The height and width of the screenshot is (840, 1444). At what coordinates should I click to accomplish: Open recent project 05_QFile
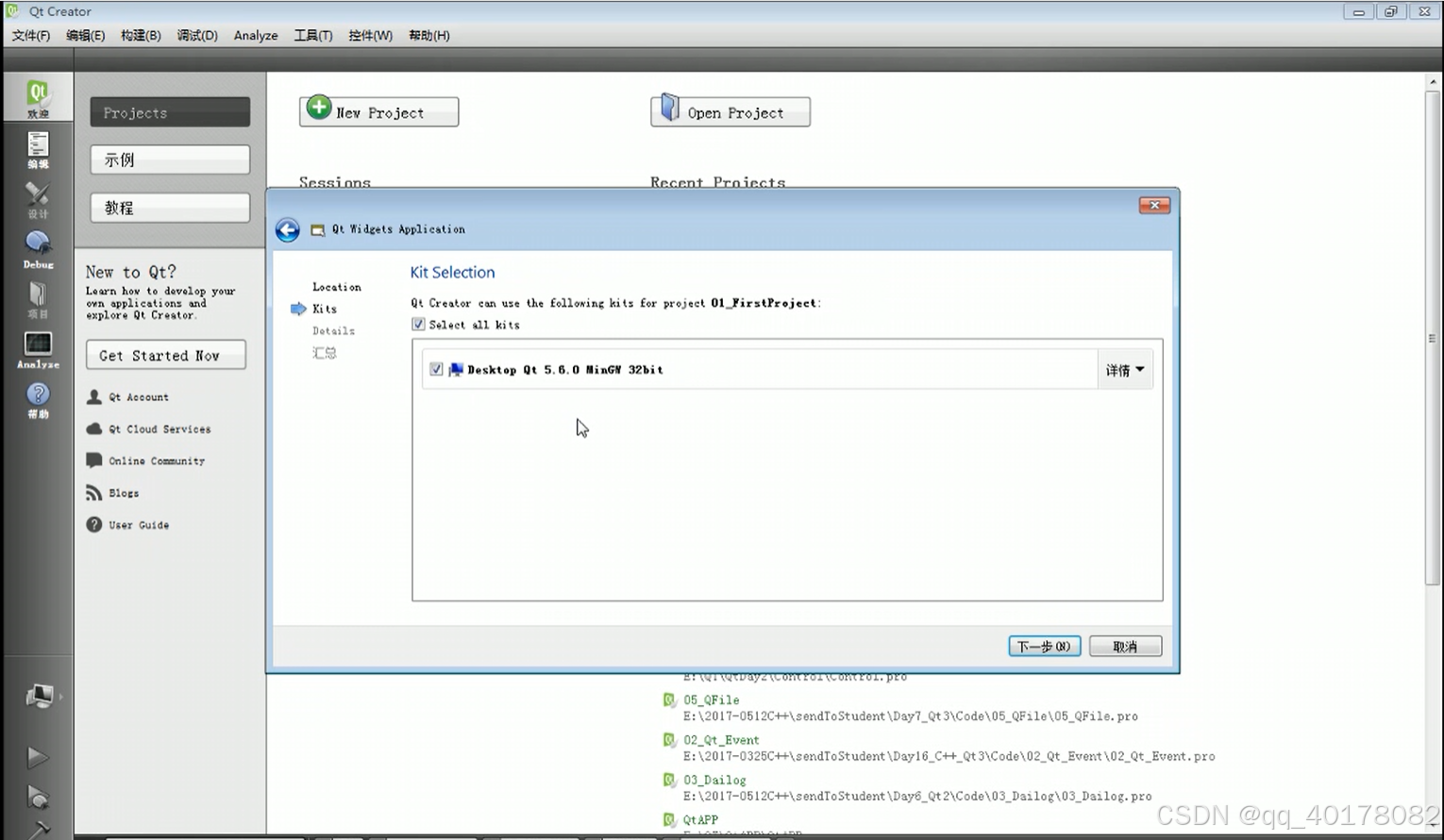tap(712, 699)
